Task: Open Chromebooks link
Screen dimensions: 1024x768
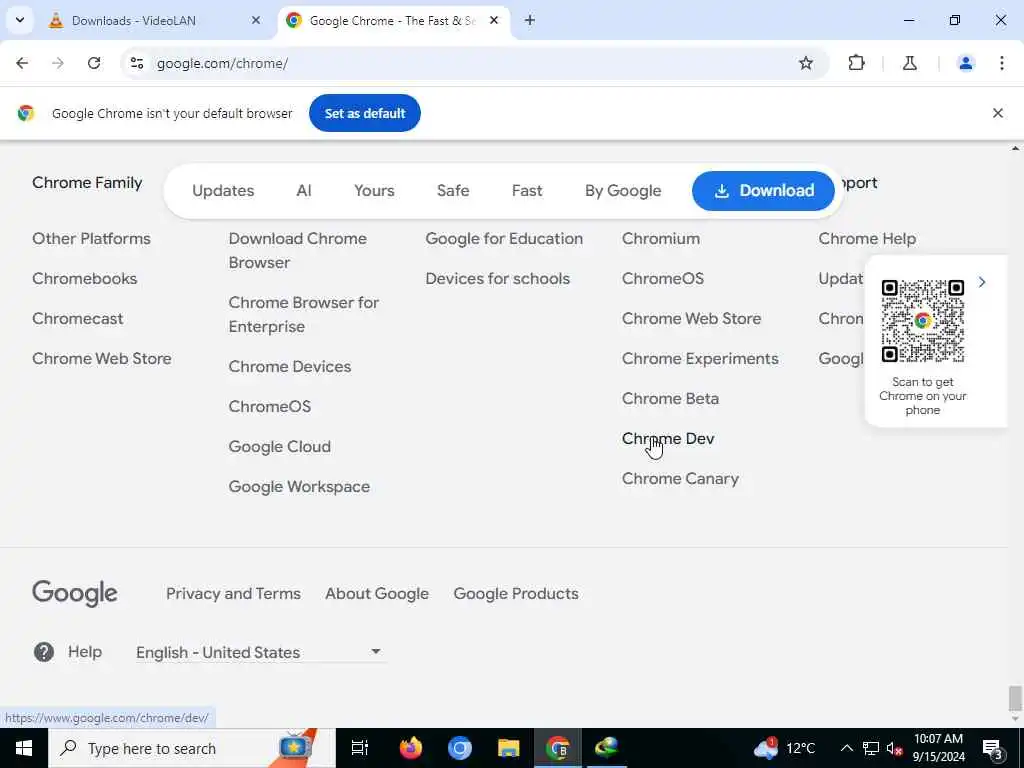Action: (85, 279)
